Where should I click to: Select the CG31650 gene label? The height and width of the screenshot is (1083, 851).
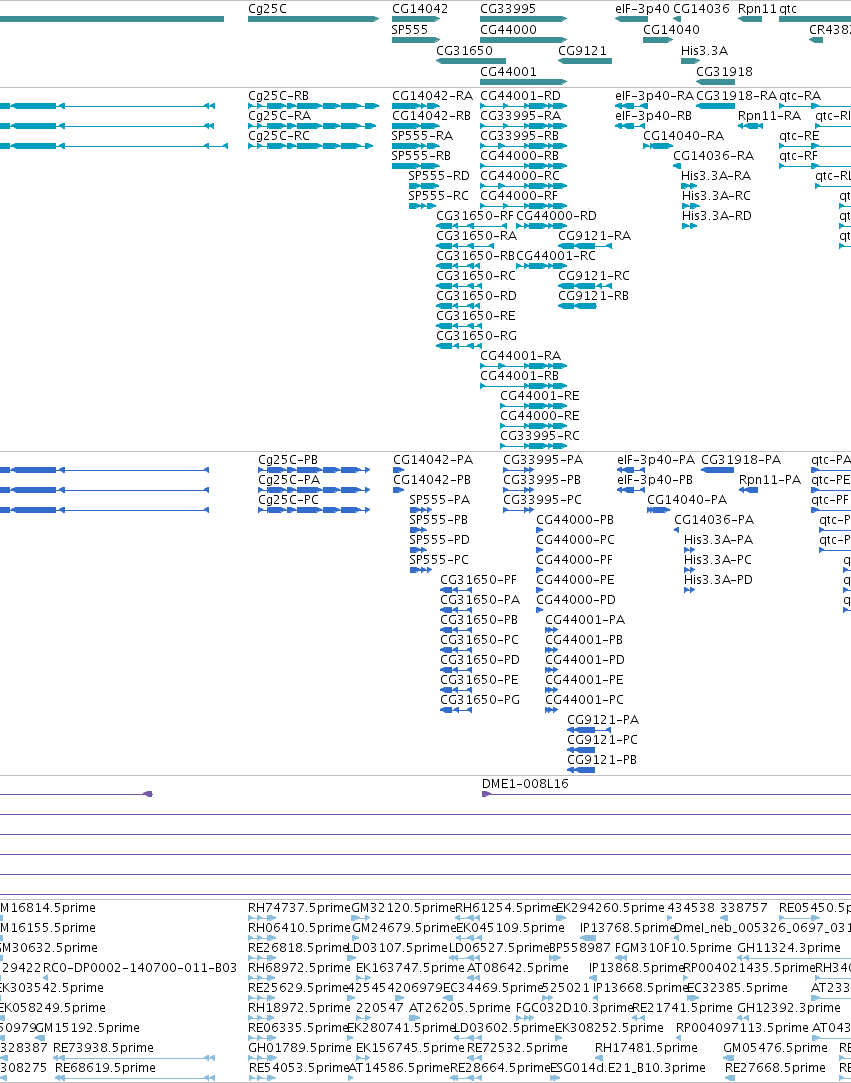tap(464, 50)
